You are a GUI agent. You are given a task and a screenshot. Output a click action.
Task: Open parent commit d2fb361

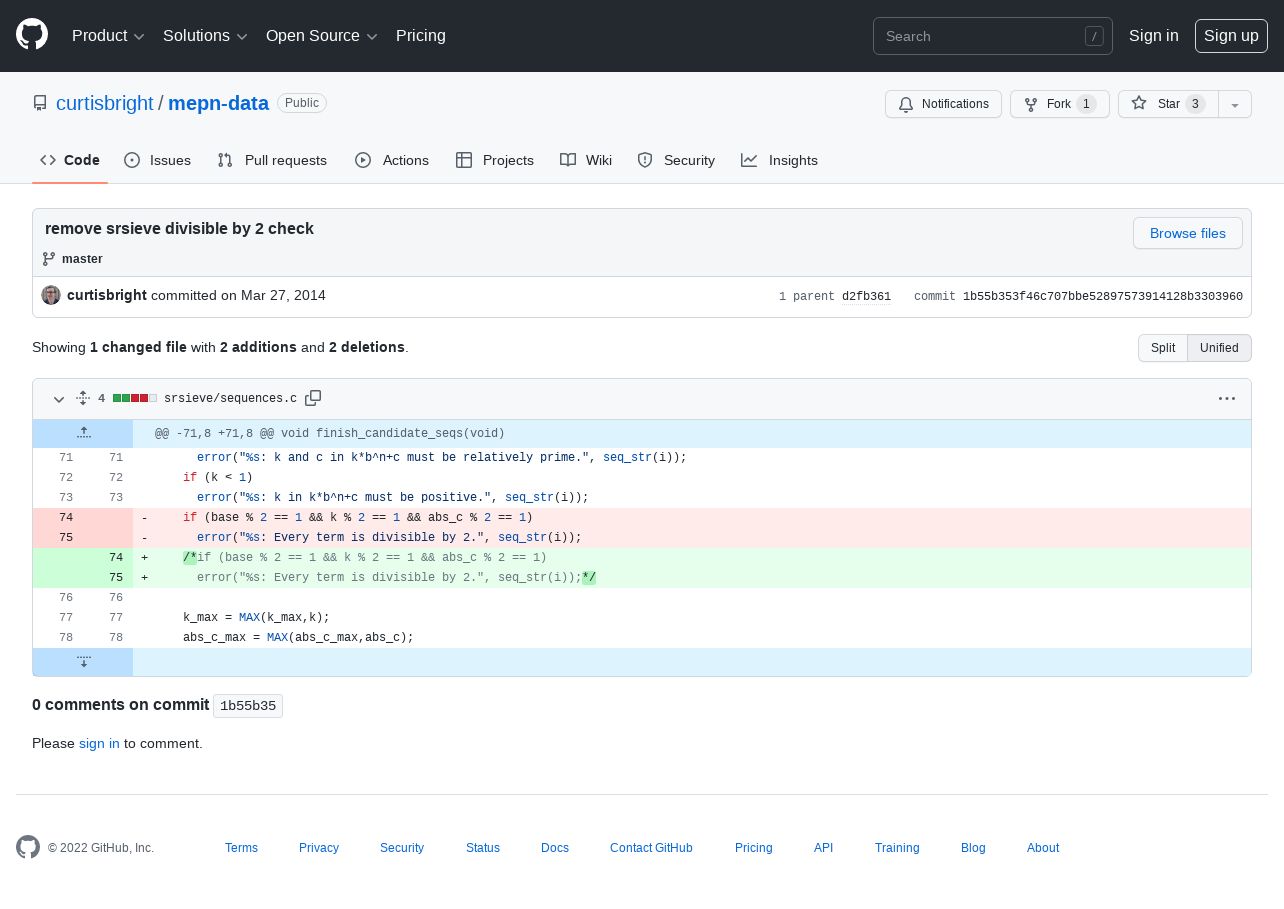coord(866,296)
